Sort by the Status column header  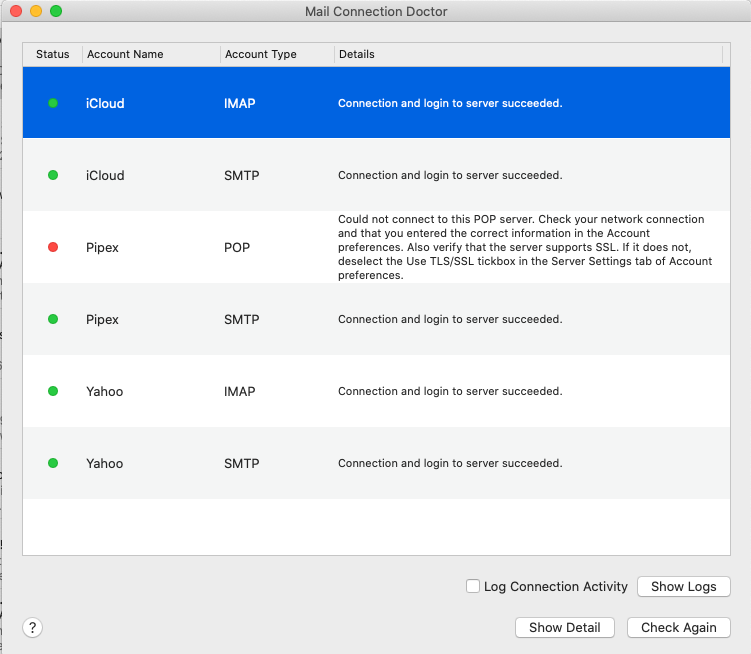tap(52, 54)
